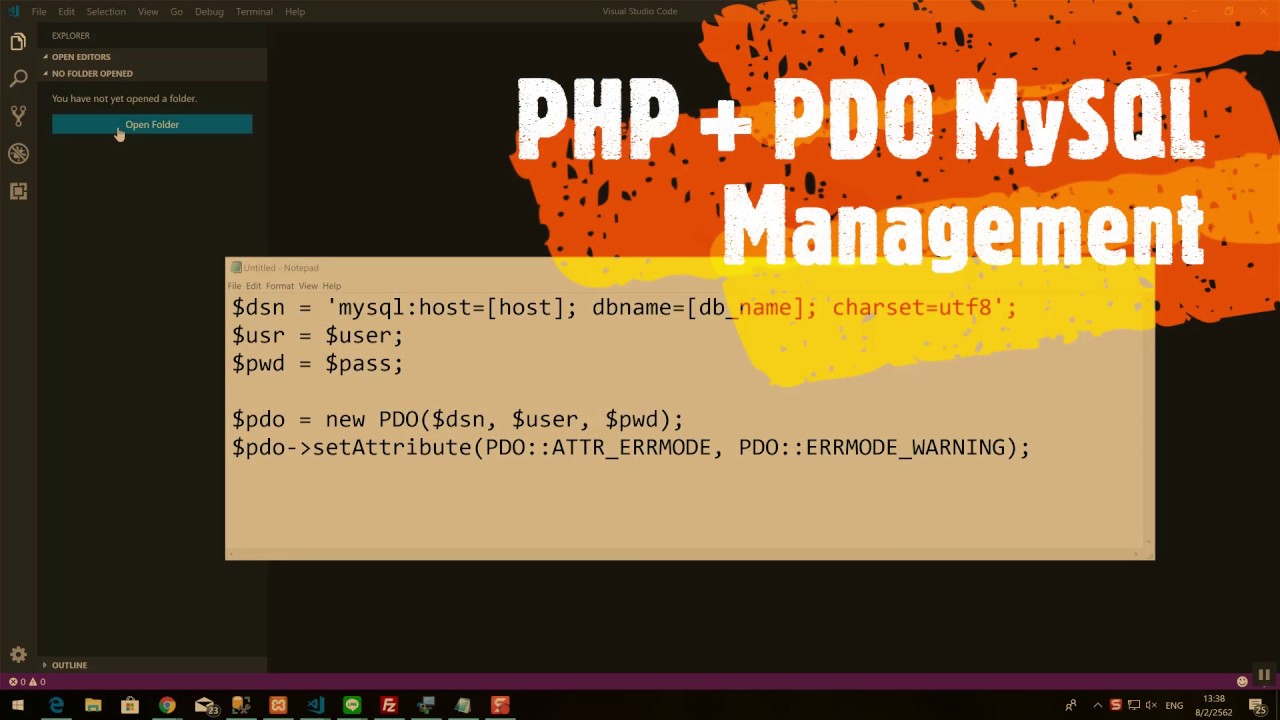Open the Format menu in Notepad
Viewport: 1280px width, 720px height.
tap(279, 286)
